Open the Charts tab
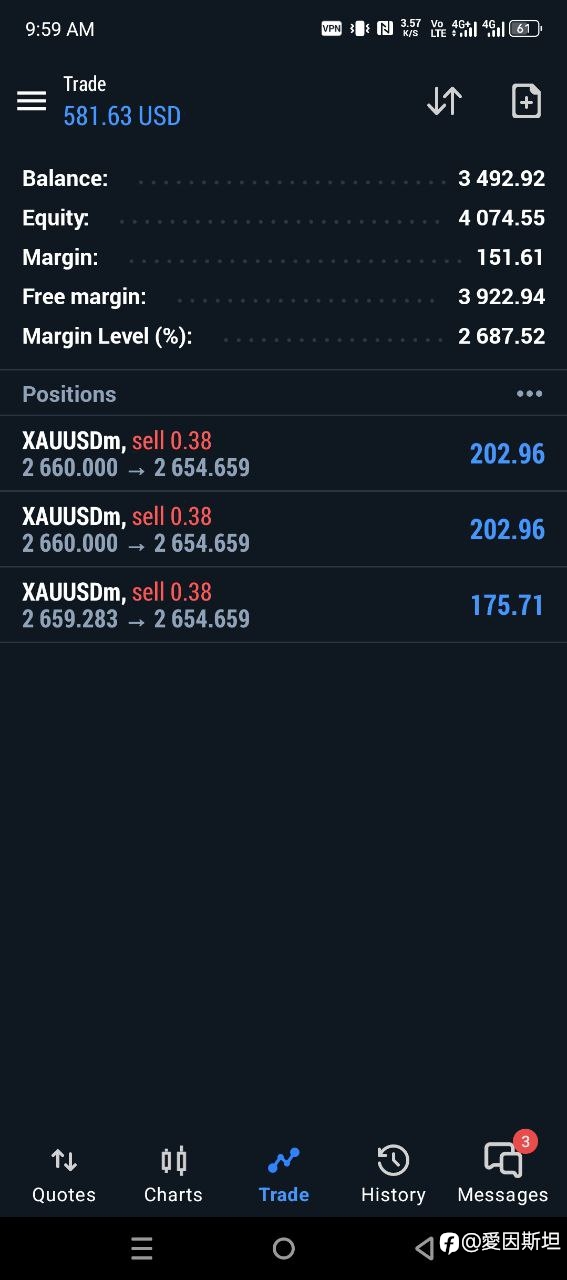 click(173, 1175)
